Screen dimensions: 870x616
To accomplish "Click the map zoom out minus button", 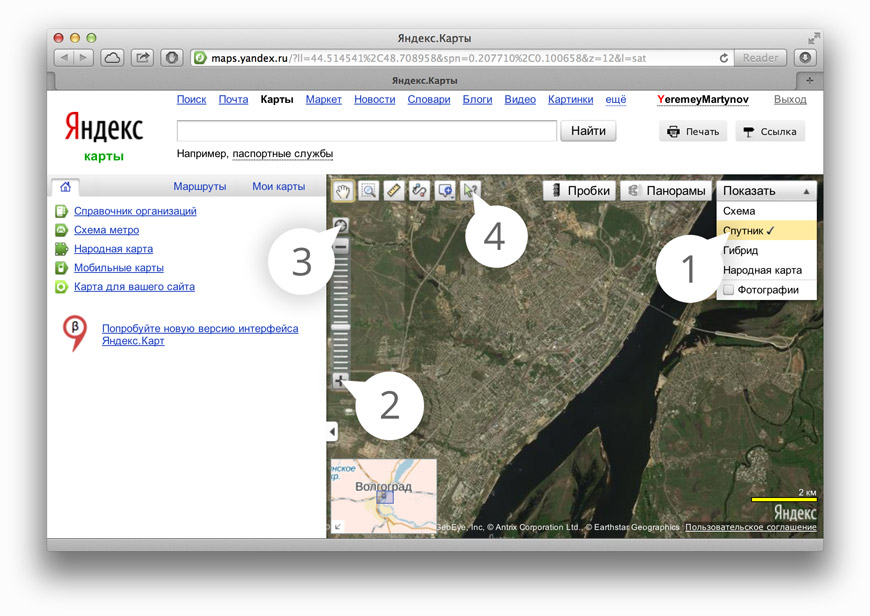I will (x=341, y=246).
